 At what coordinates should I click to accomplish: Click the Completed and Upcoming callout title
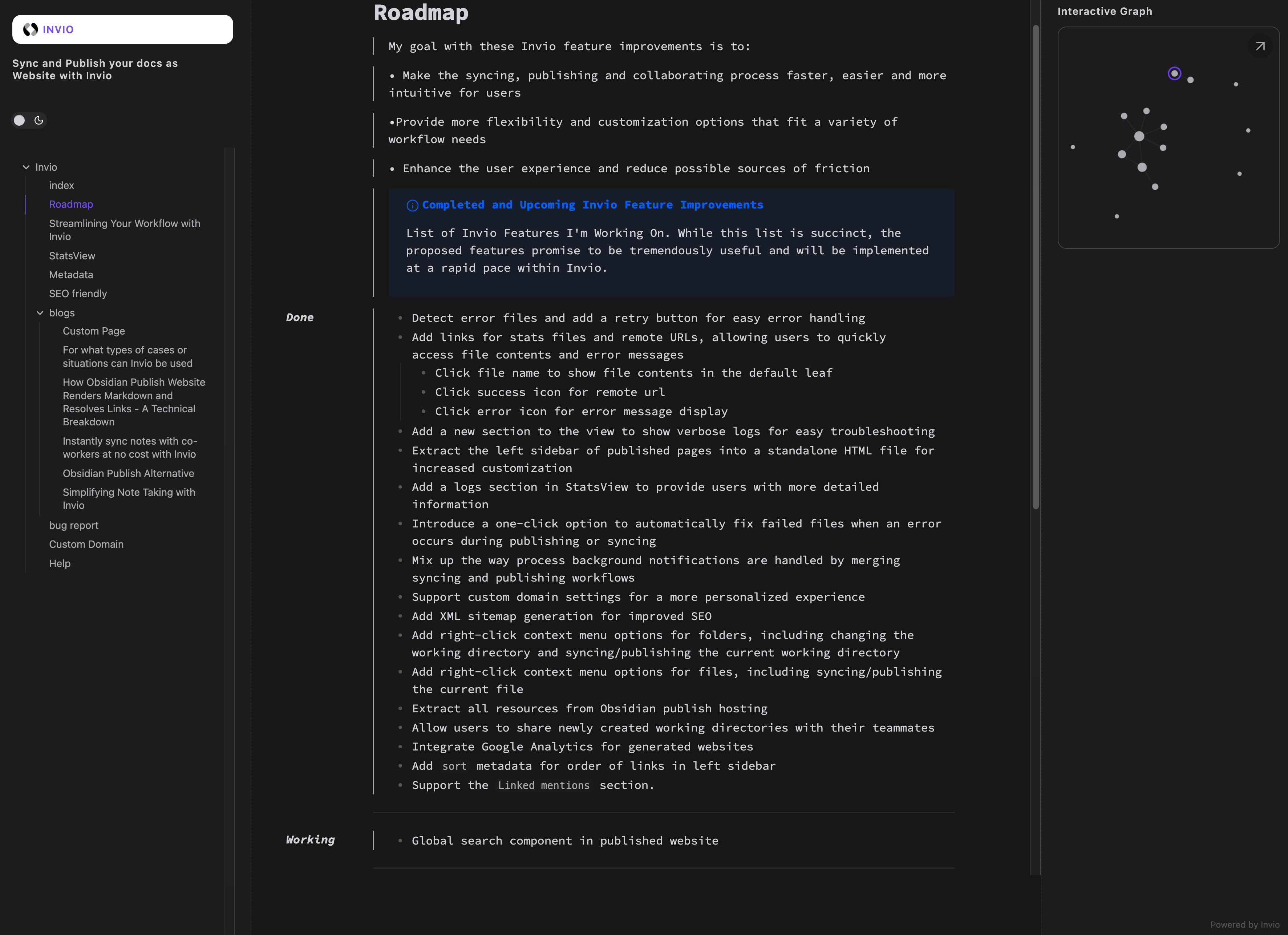(592, 205)
